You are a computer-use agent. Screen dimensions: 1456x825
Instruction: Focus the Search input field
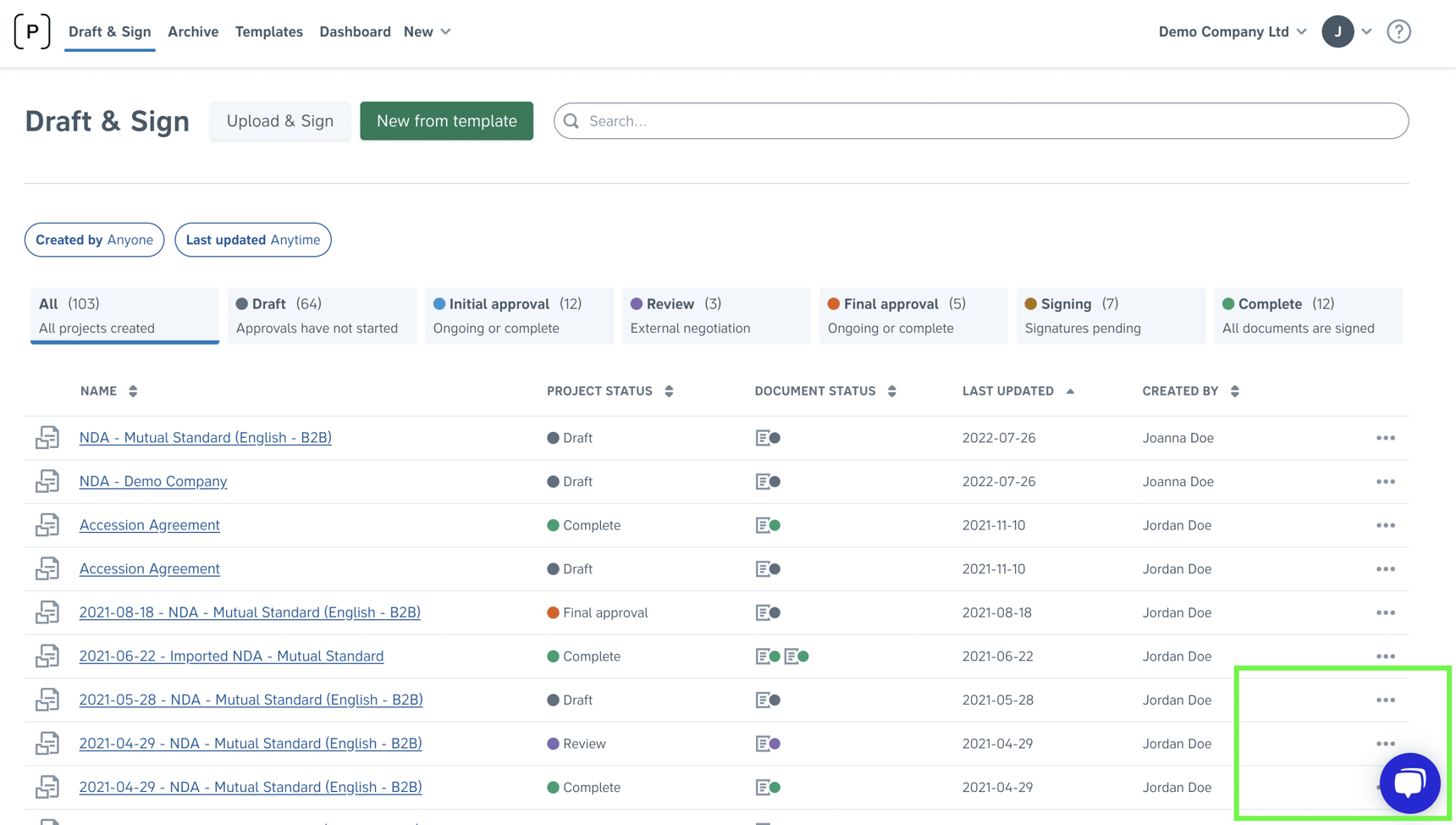990,121
